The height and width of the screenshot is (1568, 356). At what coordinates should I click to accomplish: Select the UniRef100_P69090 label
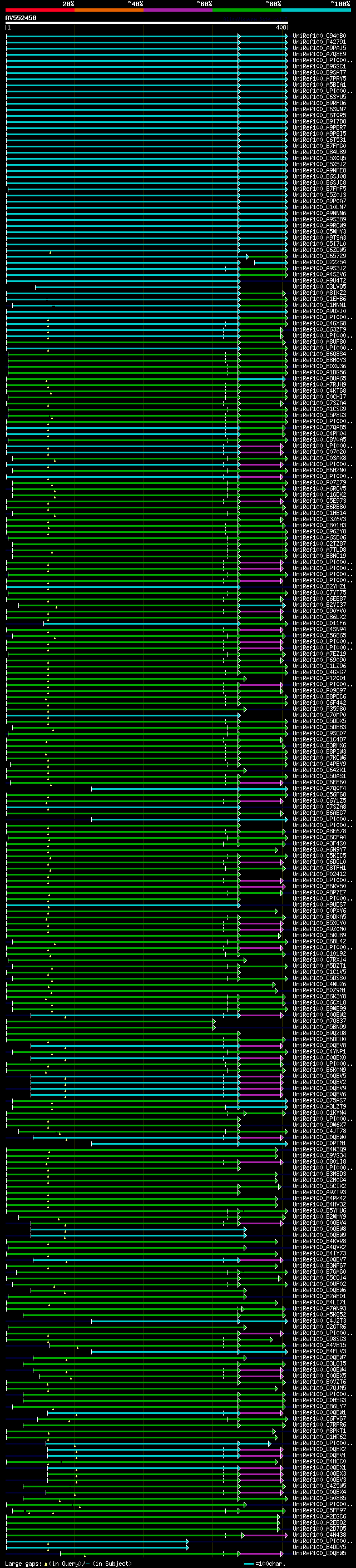click(x=319, y=660)
